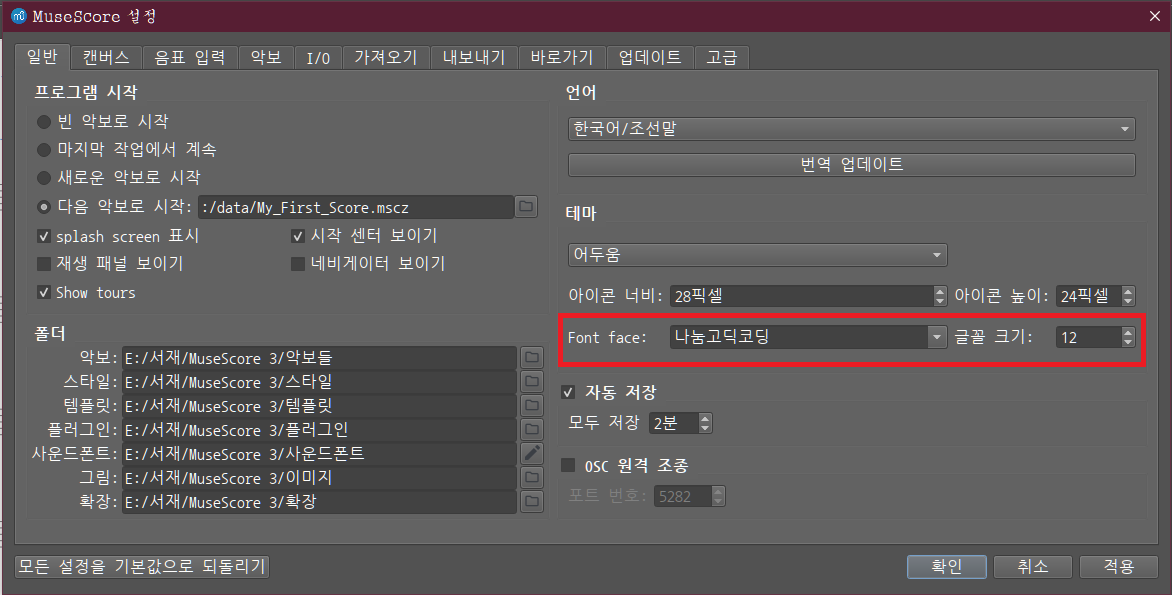Click the 확장 folder path field

point(319,501)
